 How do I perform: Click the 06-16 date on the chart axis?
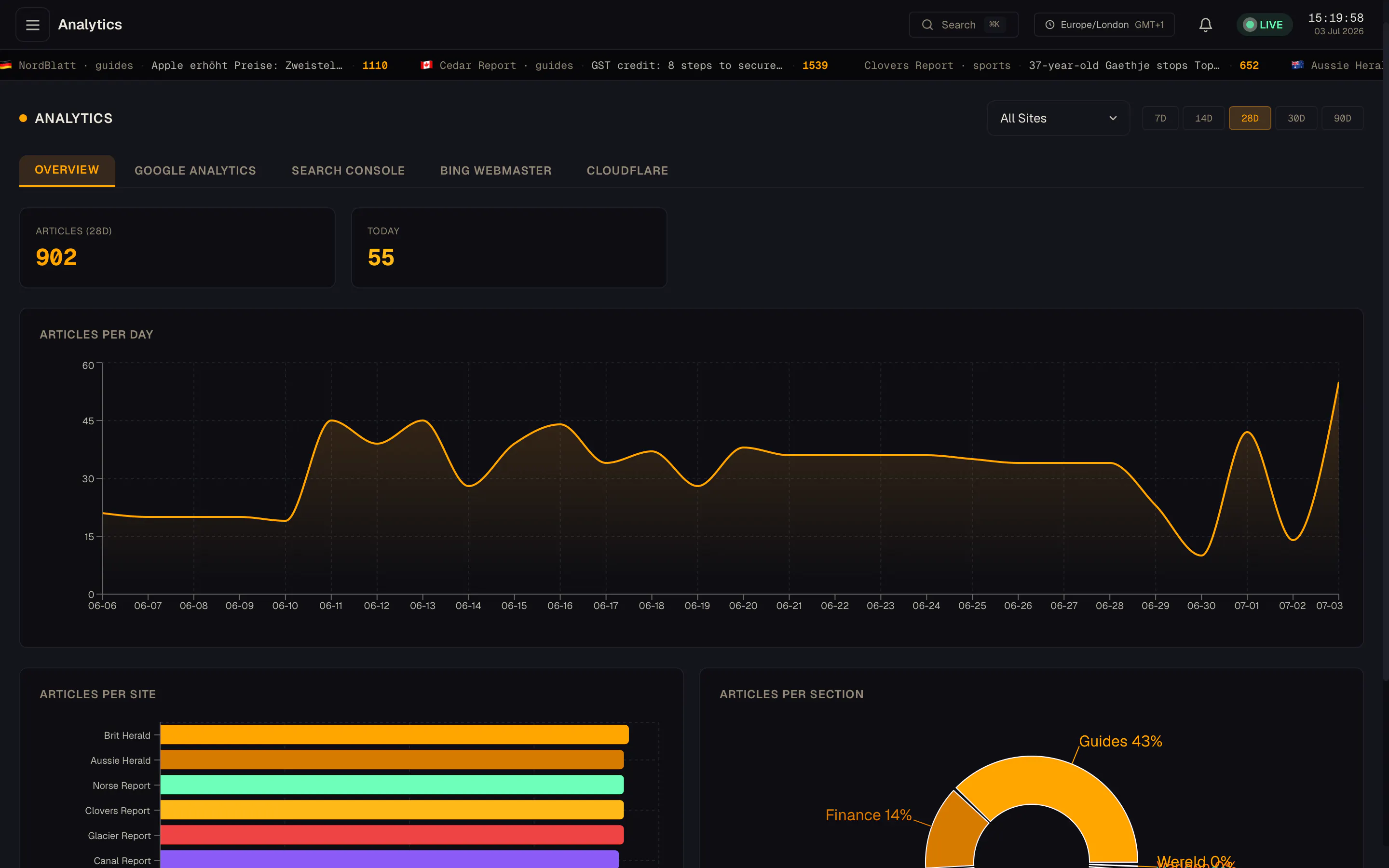click(x=559, y=606)
